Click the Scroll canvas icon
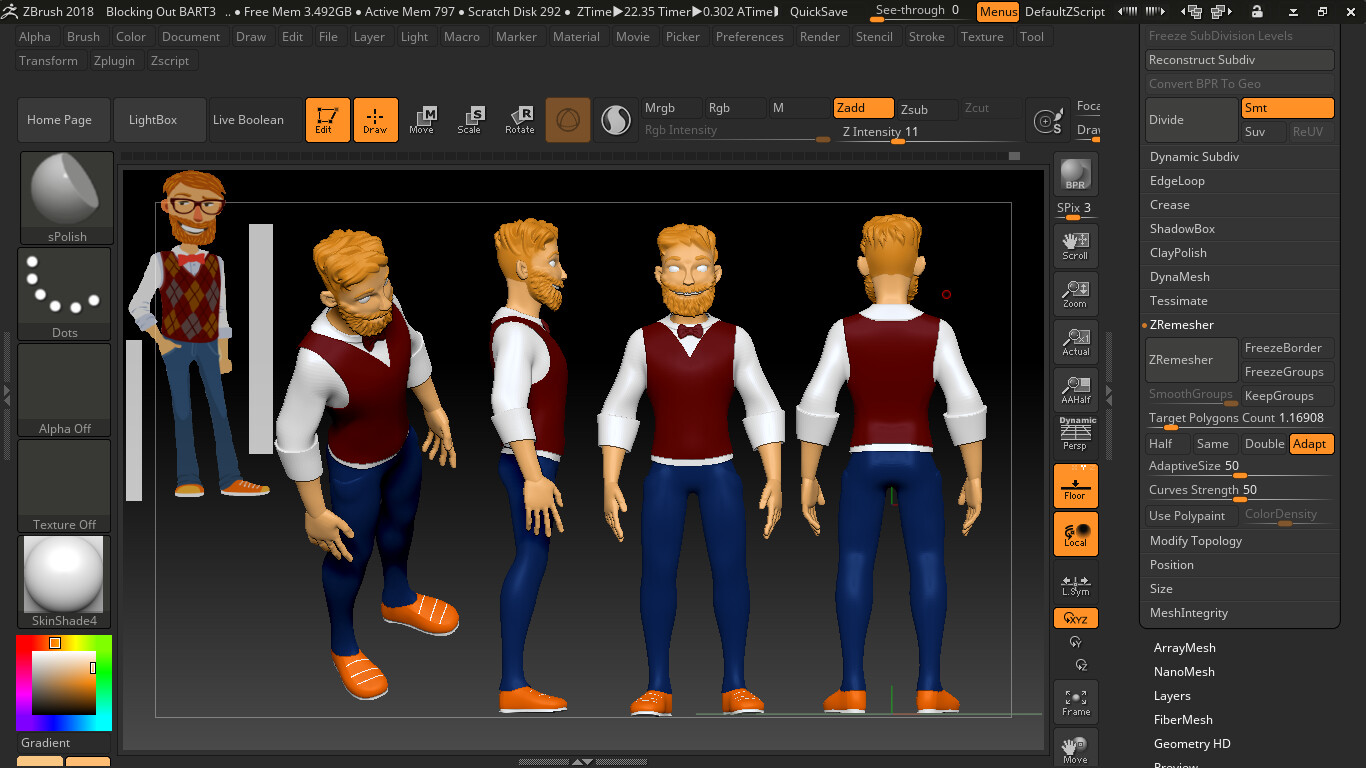This screenshot has height=768, width=1366. tap(1076, 246)
